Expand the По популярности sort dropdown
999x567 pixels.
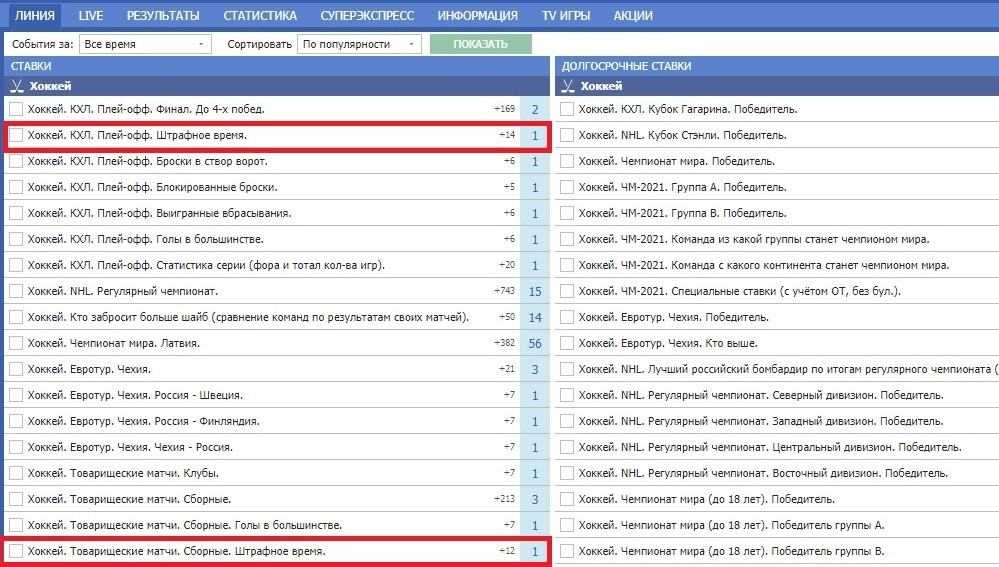click(360, 44)
